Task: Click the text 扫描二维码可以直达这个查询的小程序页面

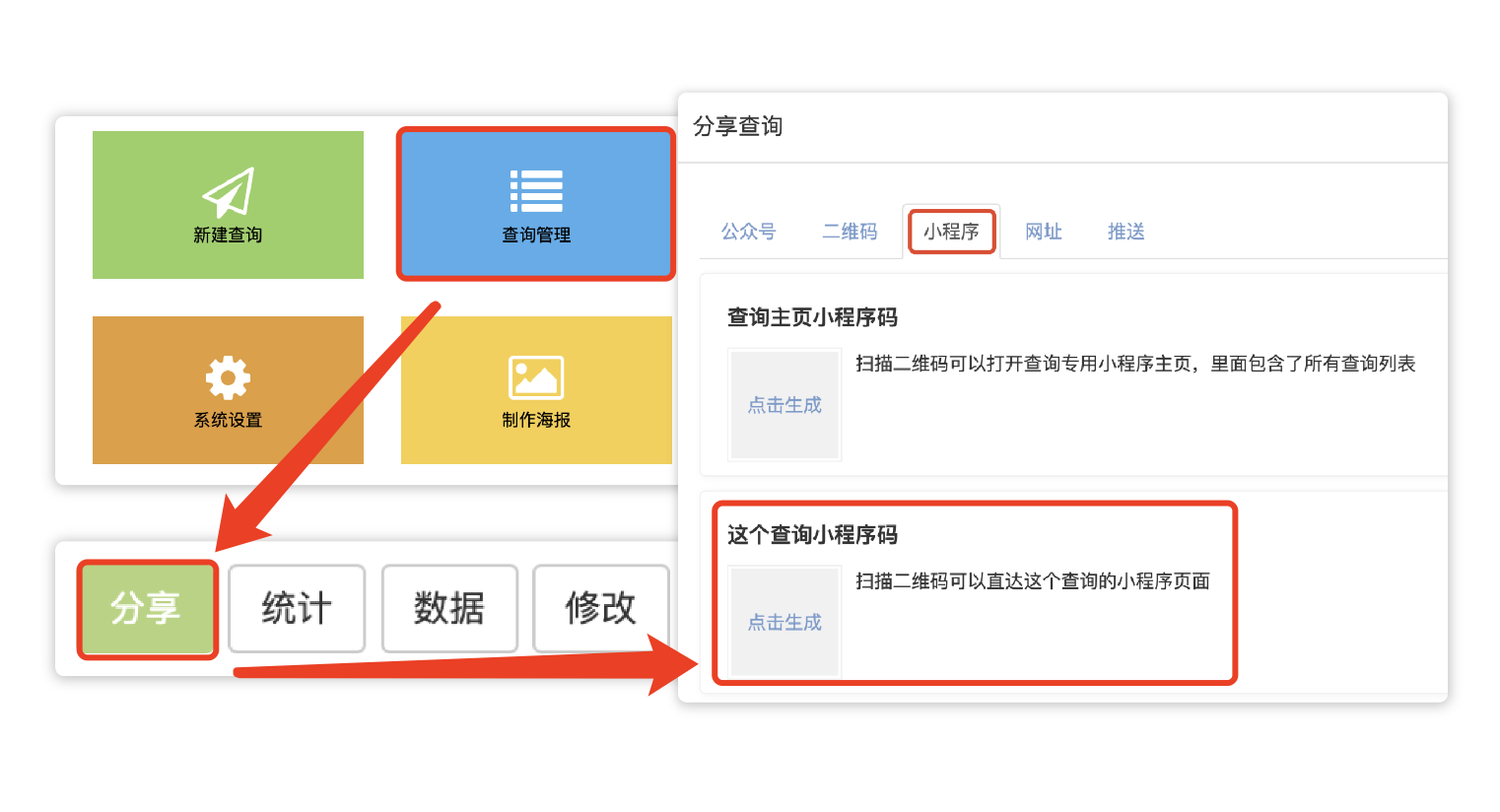Action: point(1033,581)
